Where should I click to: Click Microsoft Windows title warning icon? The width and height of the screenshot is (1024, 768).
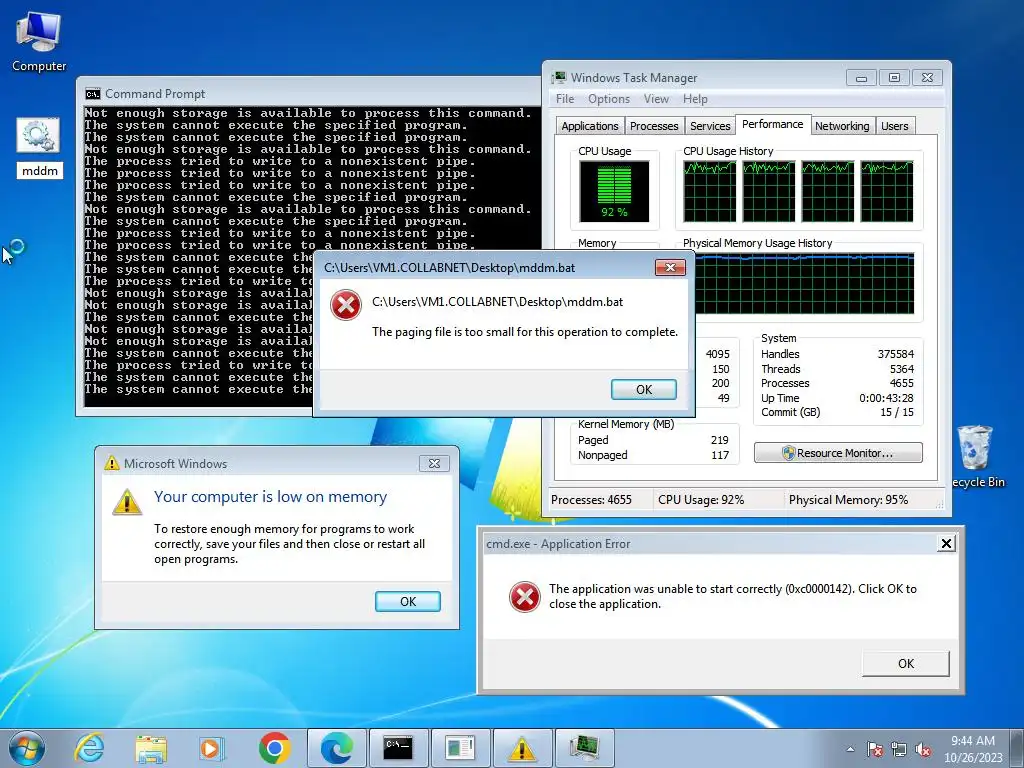click(x=112, y=463)
